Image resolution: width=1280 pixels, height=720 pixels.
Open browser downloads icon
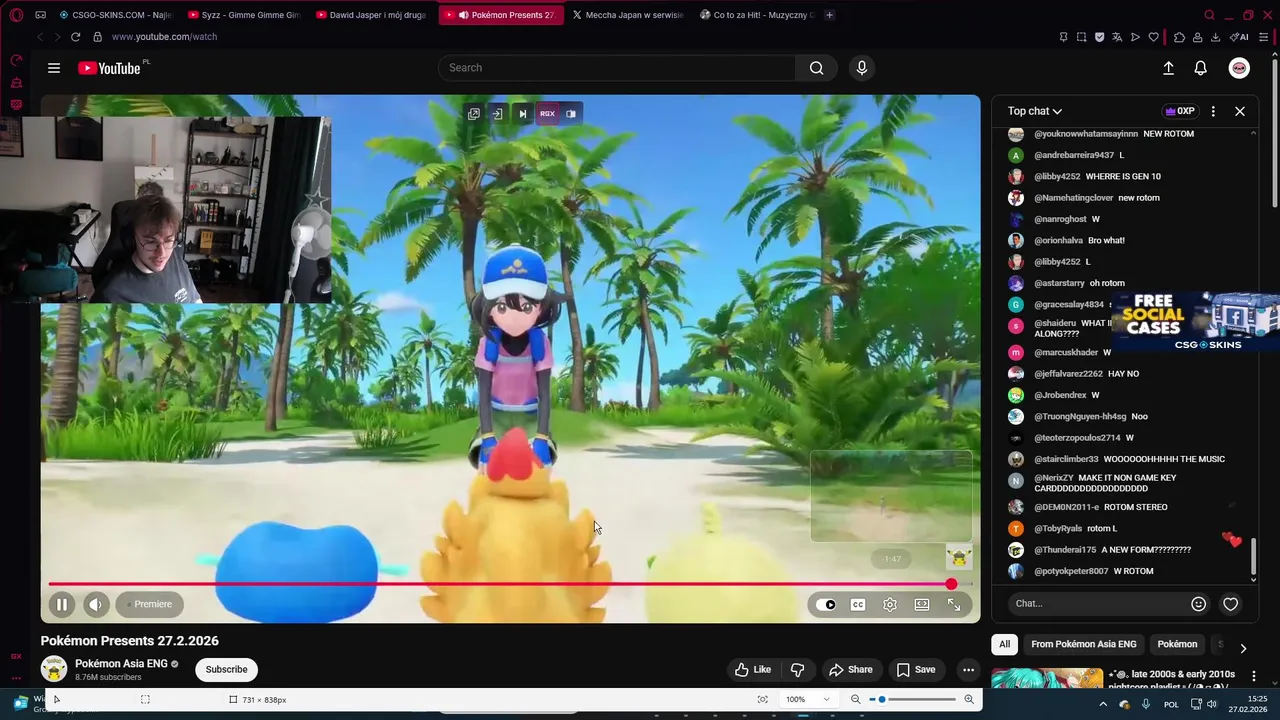[1215, 37]
